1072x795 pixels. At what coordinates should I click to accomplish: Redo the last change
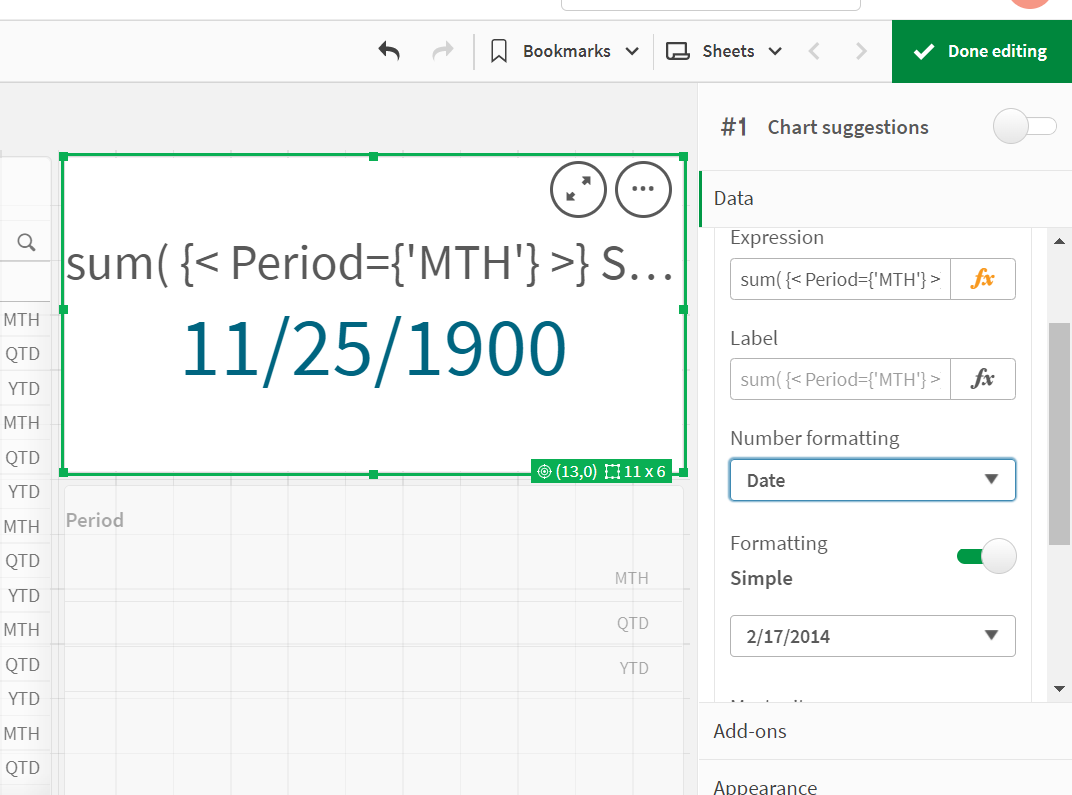coord(443,50)
